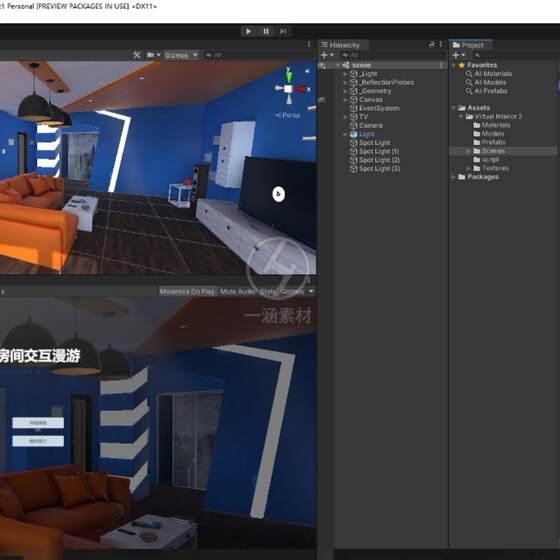Select the _Light object cube icon
The image size is (560, 560).
354,74
